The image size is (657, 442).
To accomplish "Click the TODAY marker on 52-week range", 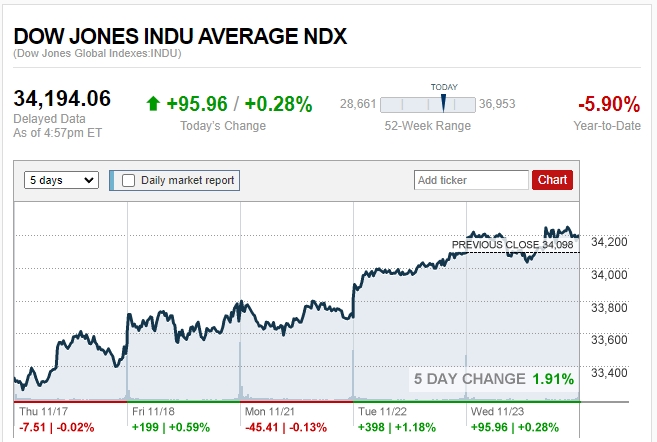I will [x=444, y=99].
